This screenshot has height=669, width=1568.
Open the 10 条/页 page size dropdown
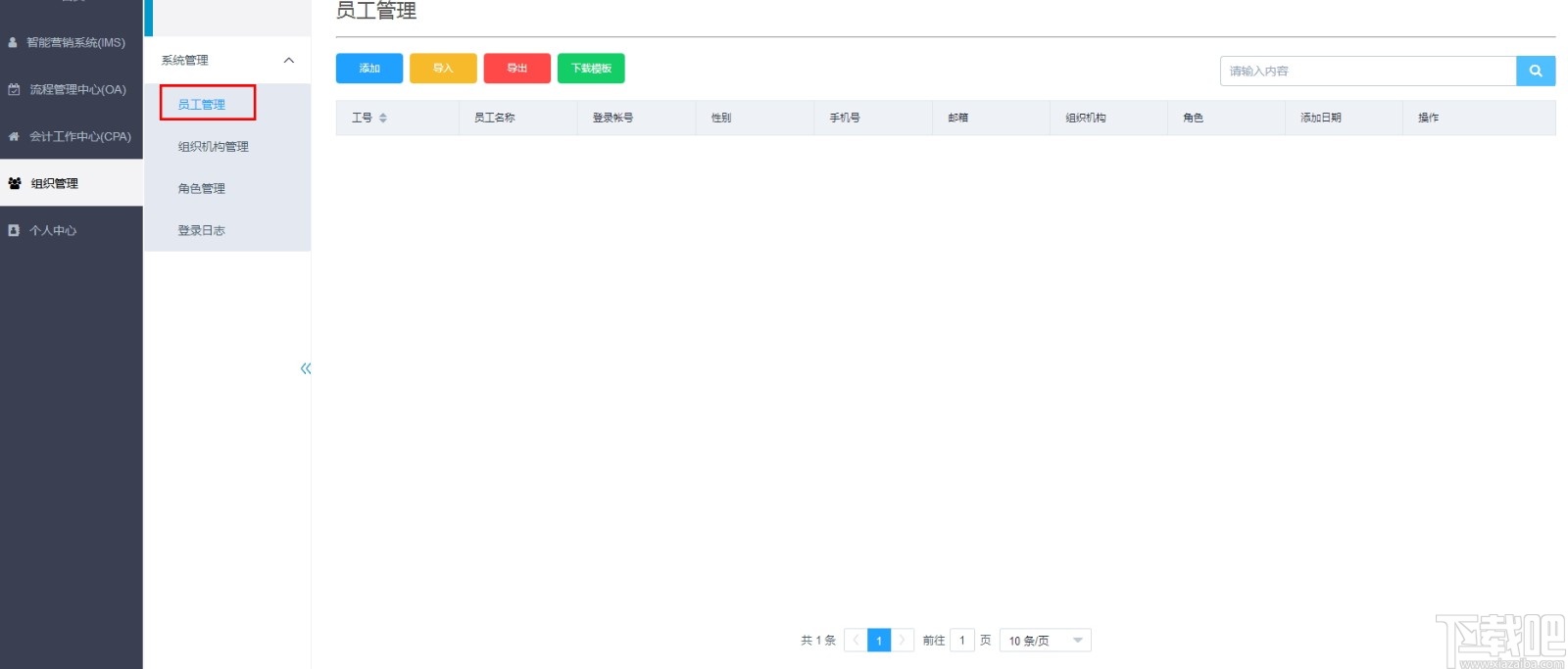1045,641
